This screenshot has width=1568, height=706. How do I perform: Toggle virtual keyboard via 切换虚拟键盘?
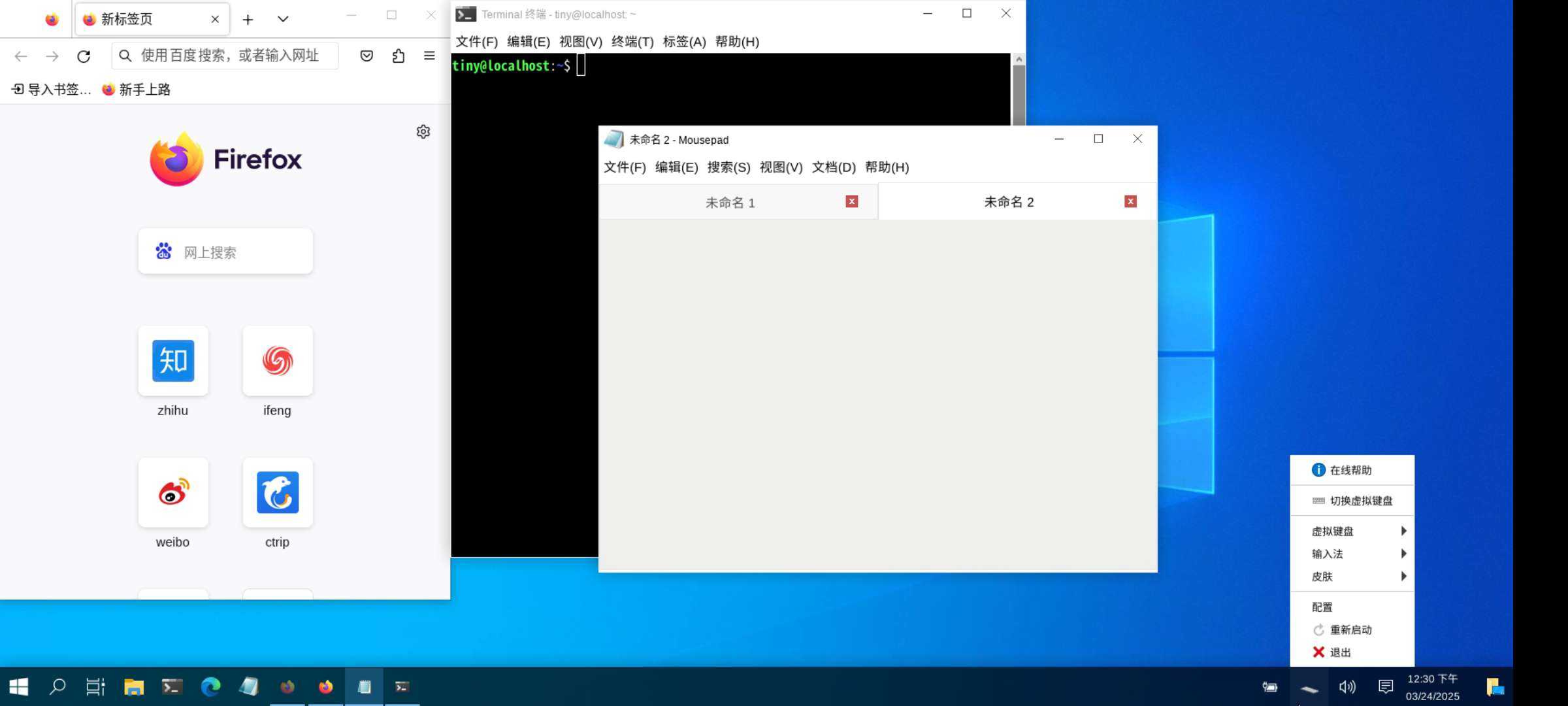tap(1360, 501)
